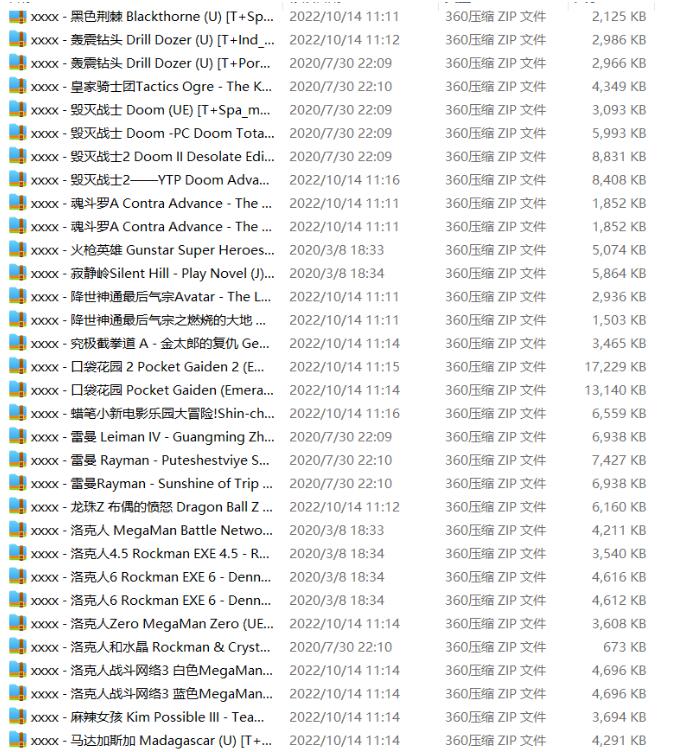The image size is (674, 752).
Task: Select file name 'Drill Dozer (U) [T+Por...'
Action: (x=151, y=63)
